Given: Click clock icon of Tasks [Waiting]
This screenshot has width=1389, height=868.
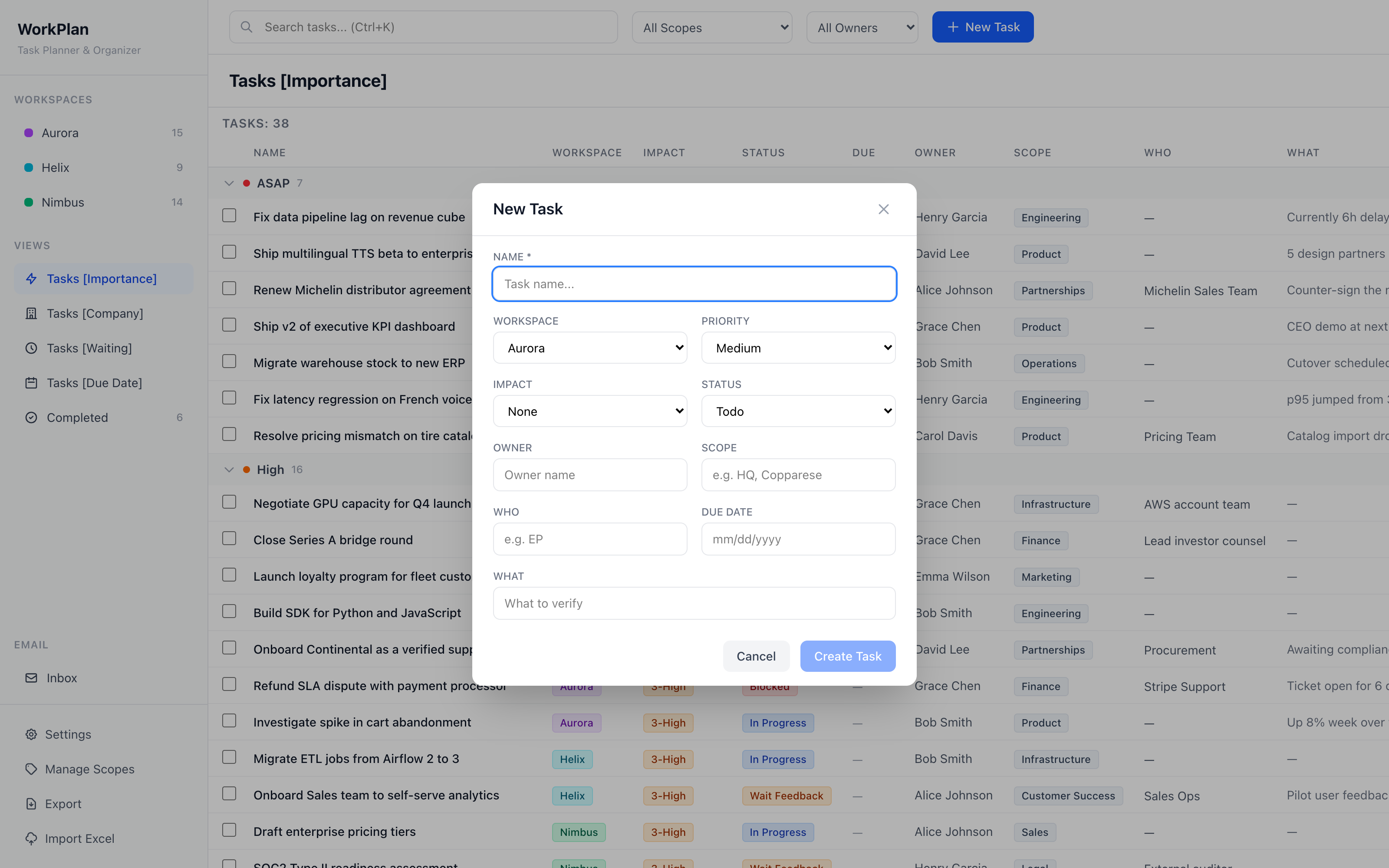Looking at the screenshot, I should 32,348.
